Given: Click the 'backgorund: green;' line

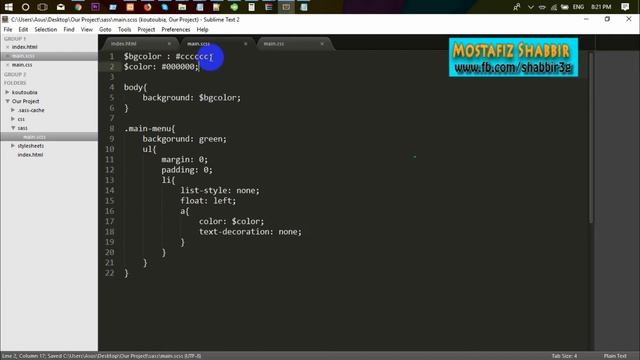Looking at the screenshot, I should tap(184, 139).
